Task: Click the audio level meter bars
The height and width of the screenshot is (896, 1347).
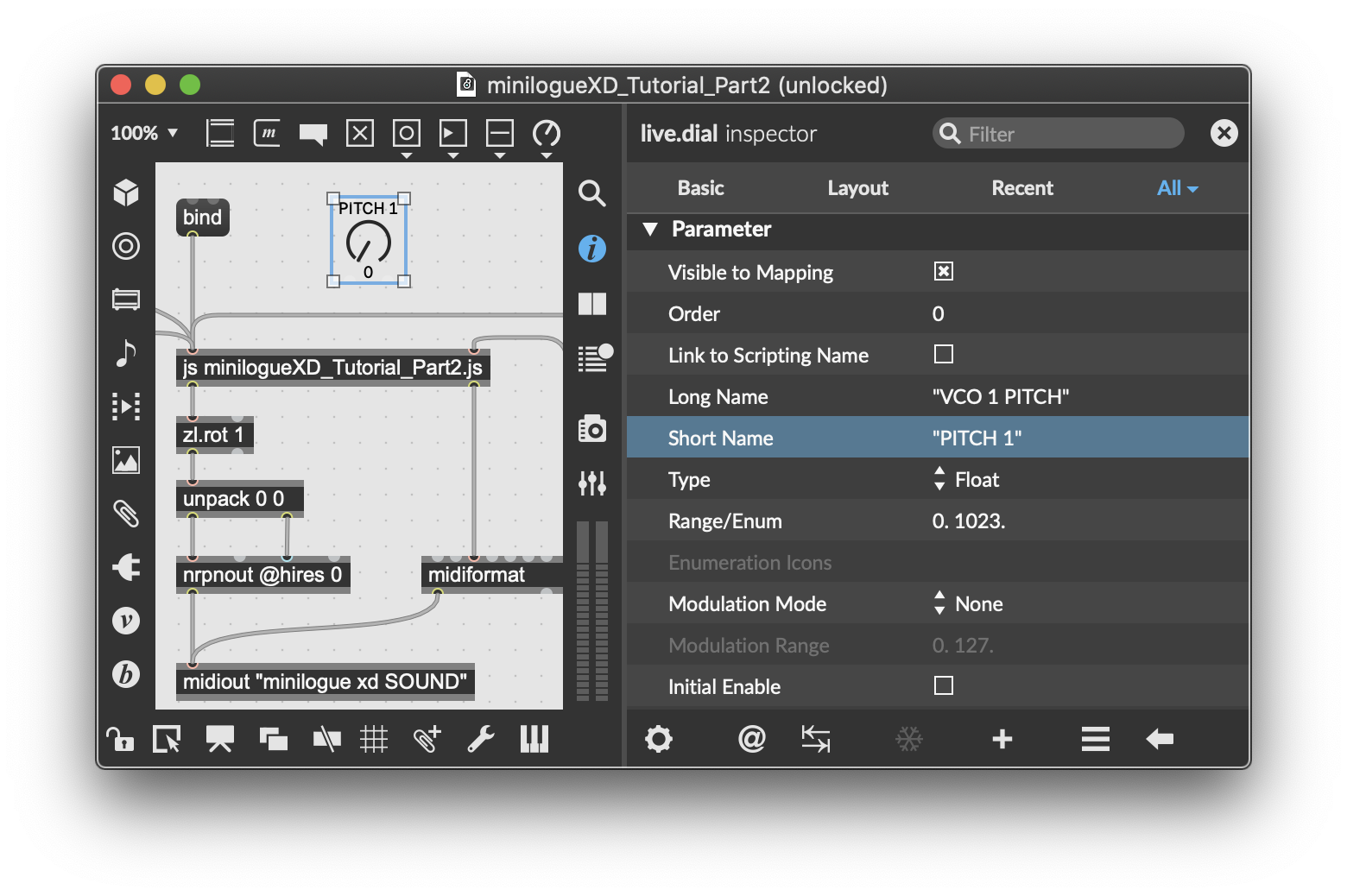Action: (x=592, y=609)
